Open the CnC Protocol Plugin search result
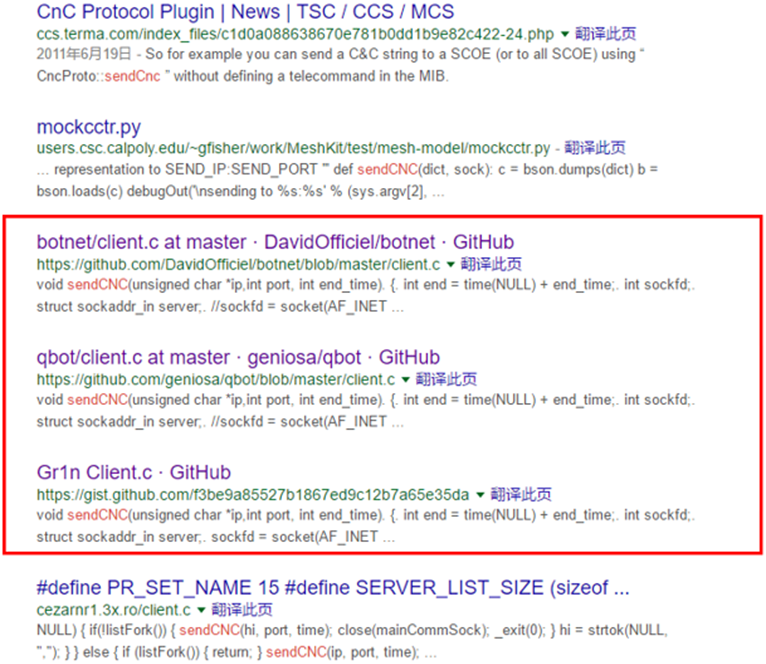Screen dimensions: 766x664 tap(245, 13)
